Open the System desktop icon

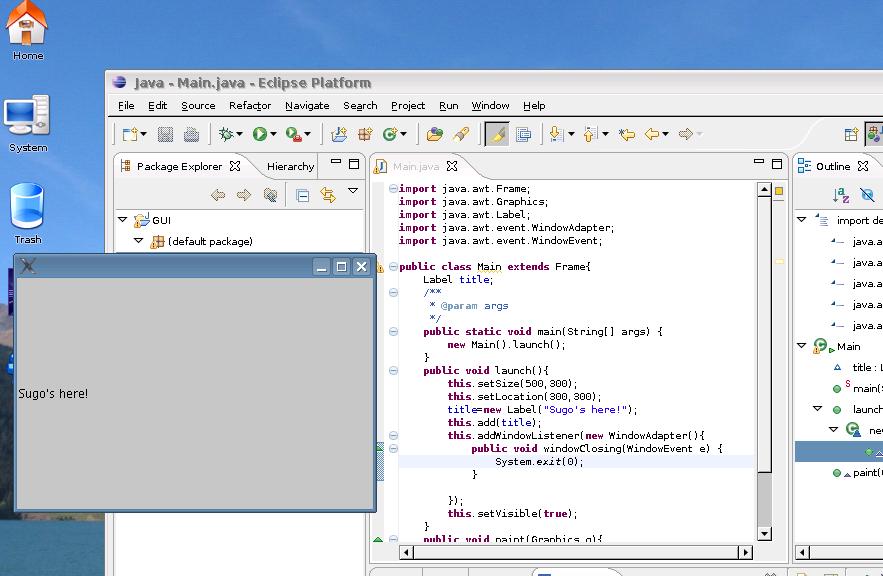pos(27,124)
